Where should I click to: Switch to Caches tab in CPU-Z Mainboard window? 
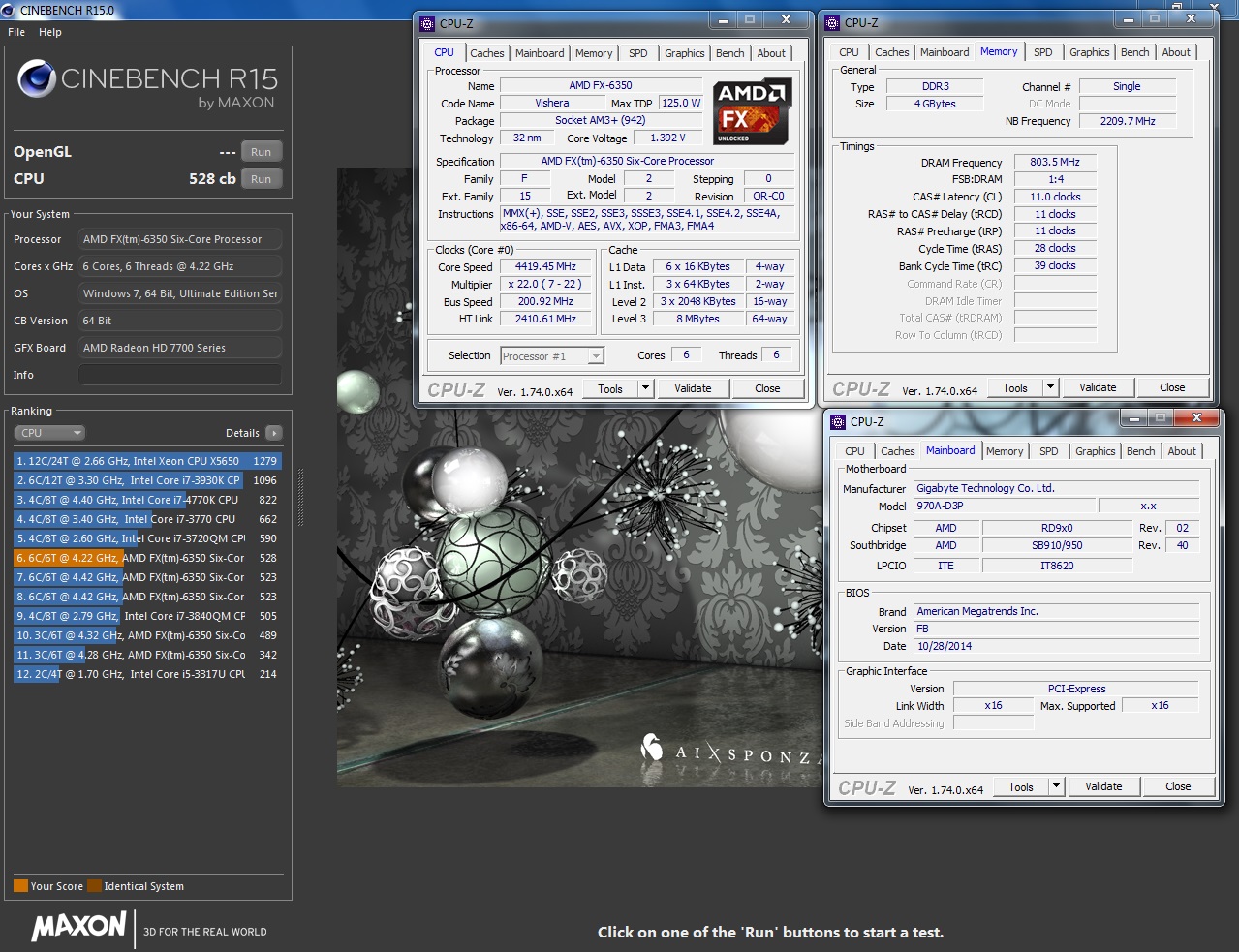tap(898, 451)
